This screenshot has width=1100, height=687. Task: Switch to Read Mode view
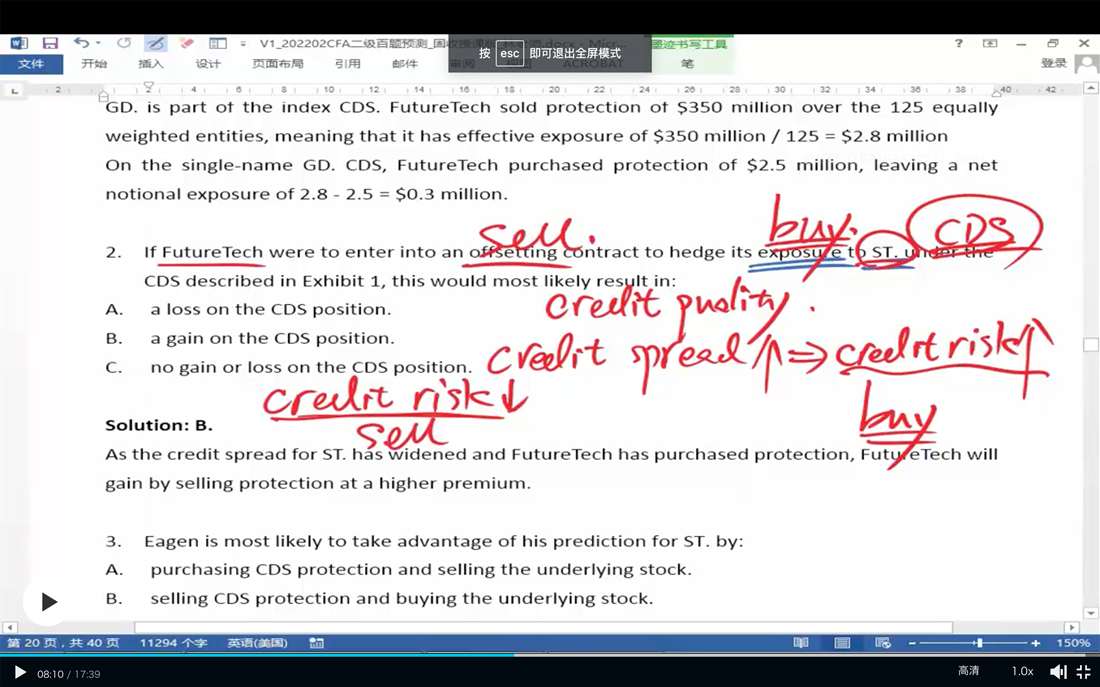tap(800, 643)
